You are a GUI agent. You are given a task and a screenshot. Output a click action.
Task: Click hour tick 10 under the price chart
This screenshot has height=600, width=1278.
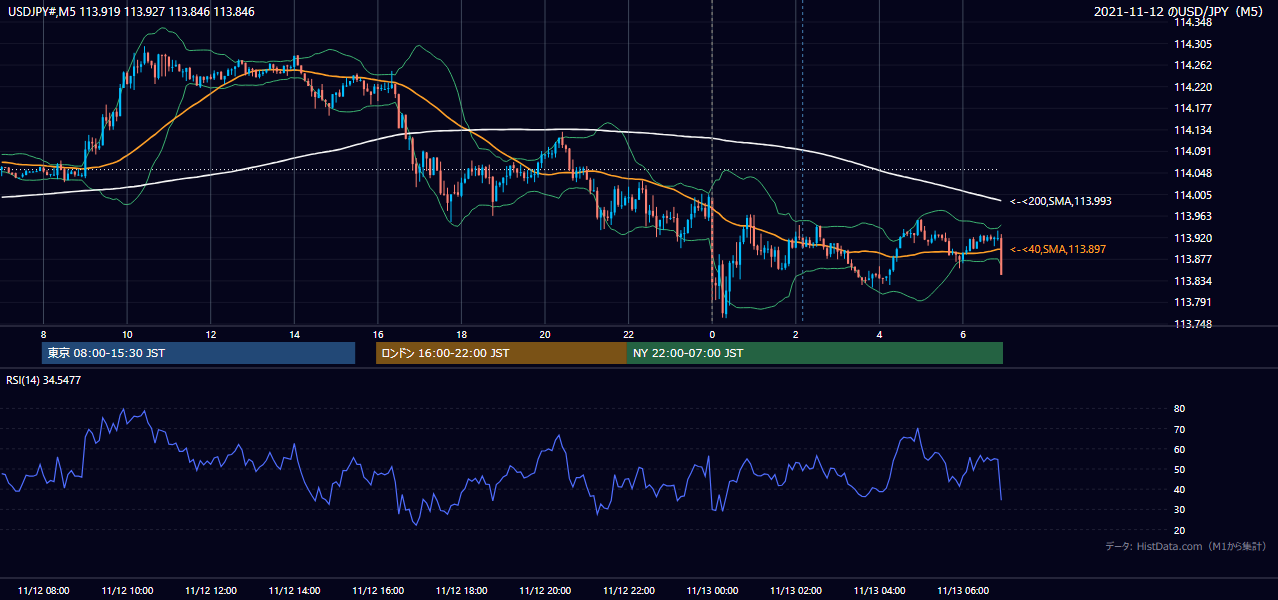point(127,334)
